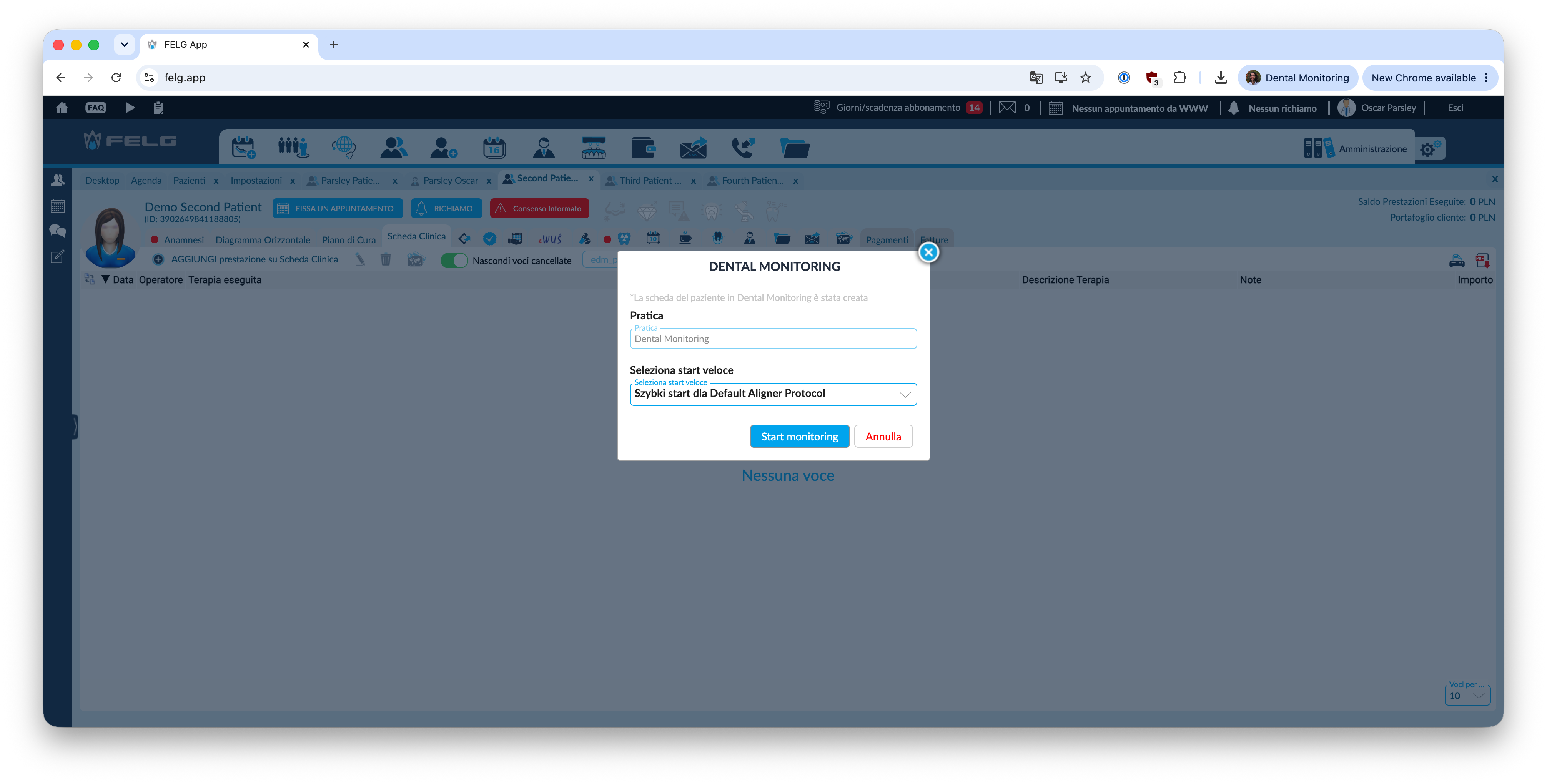Click FISSA UN APPUNTAMENTO button

pos(338,208)
